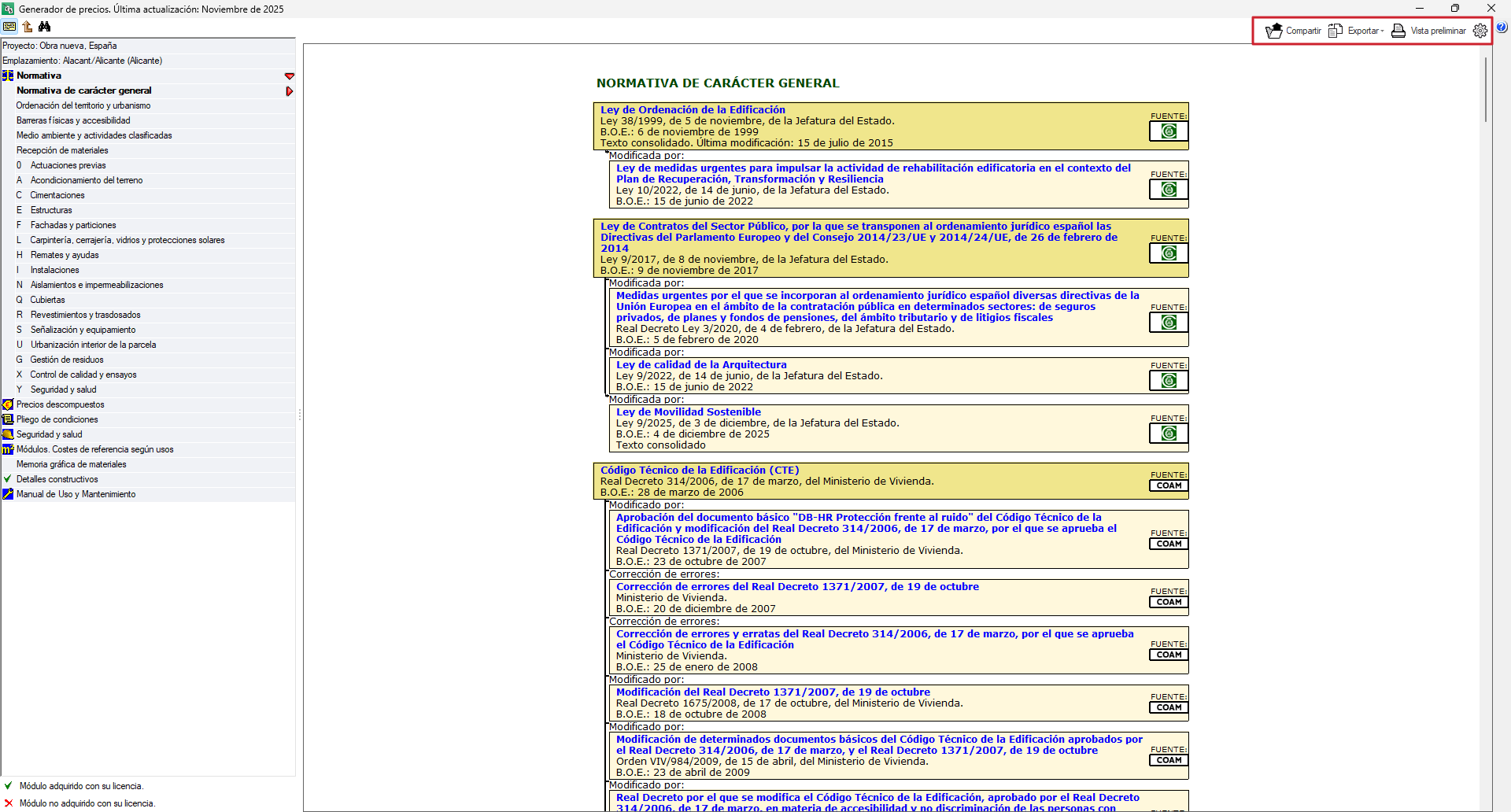Click the Normativa scales icon
Image resolution: width=1511 pixels, height=812 pixels.
coord(8,76)
